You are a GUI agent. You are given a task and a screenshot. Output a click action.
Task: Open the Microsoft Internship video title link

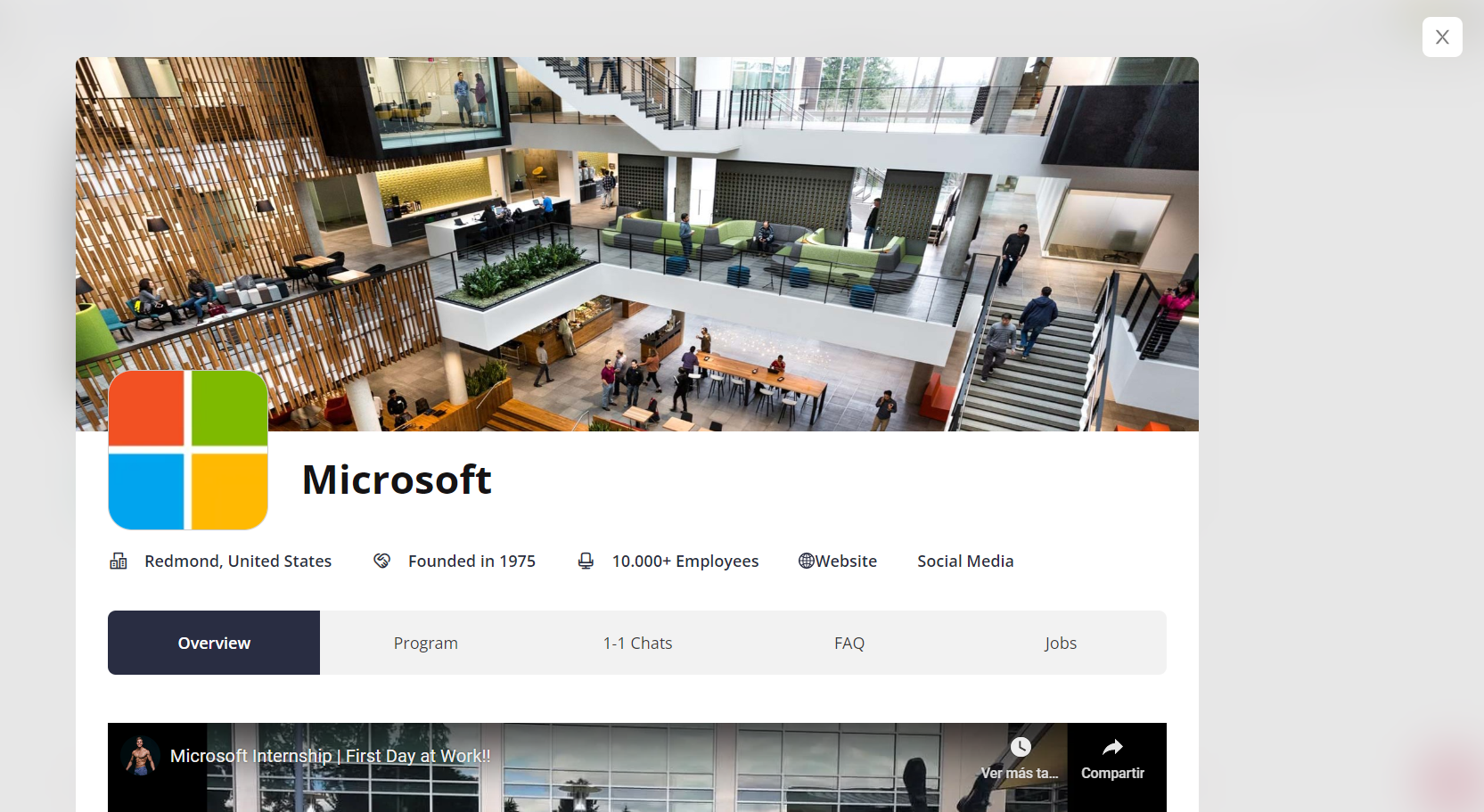[330, 756]
